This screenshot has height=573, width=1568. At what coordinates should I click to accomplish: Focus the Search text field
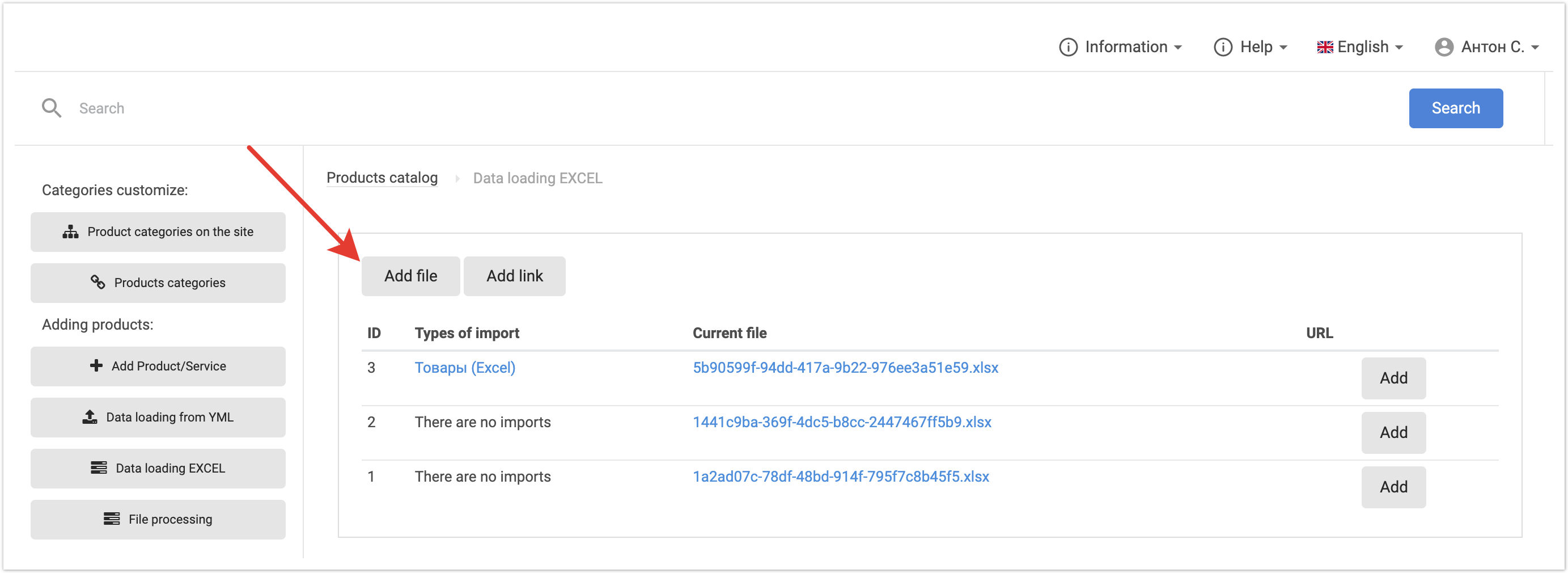point(731,108)
